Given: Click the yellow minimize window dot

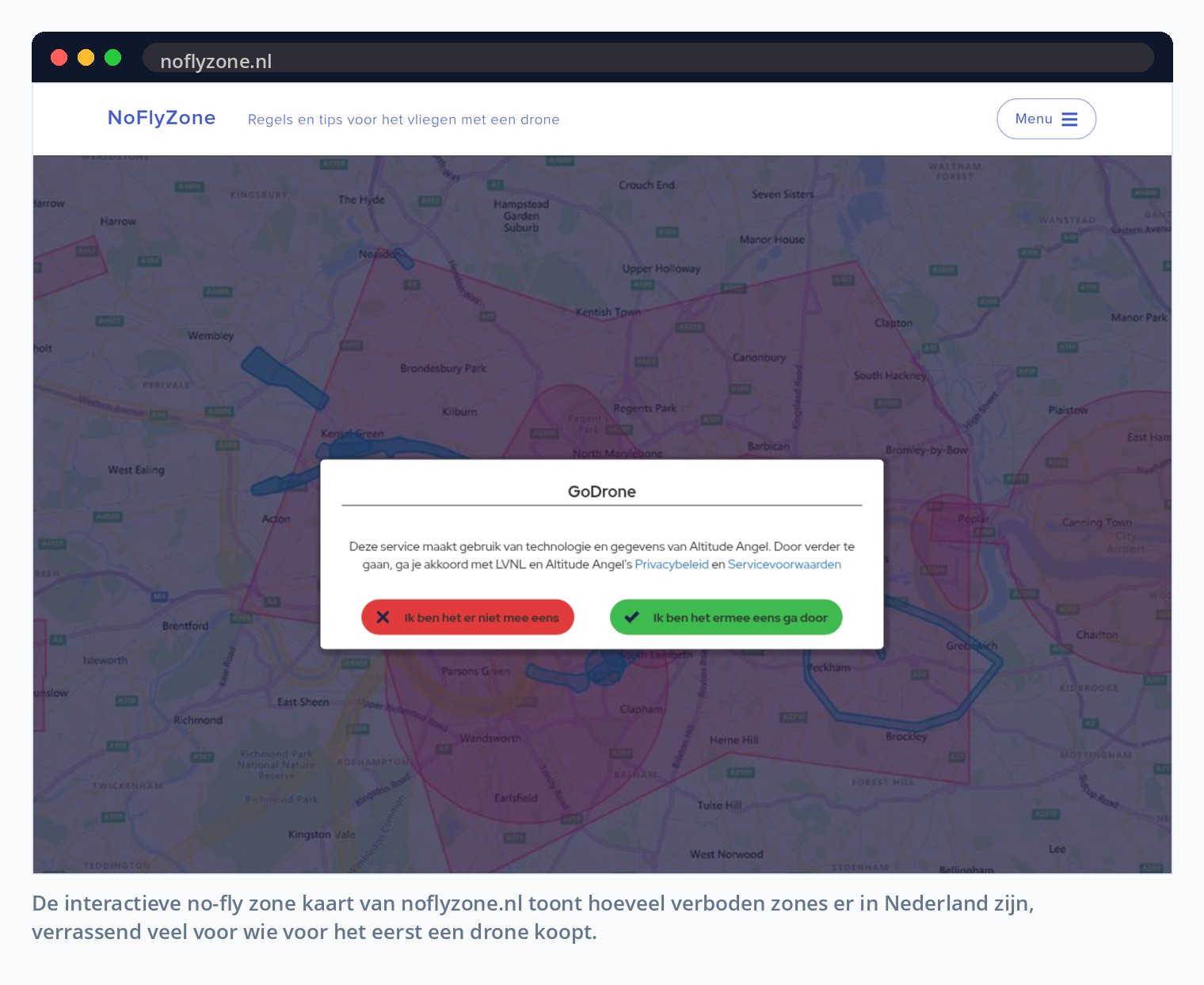Looking at the screenshot, I should 86,57.
